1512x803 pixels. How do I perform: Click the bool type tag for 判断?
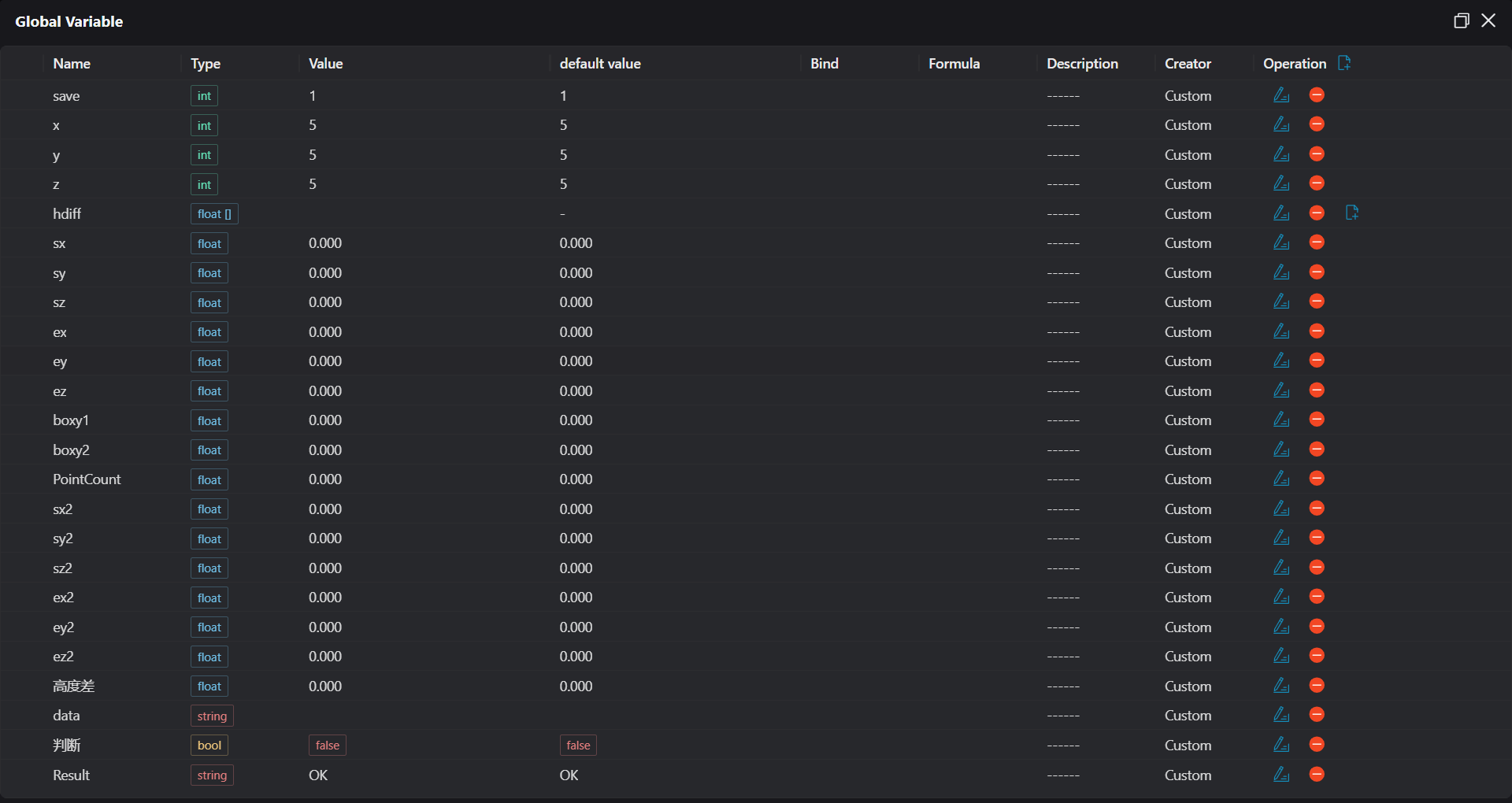pyautogui.click(x=209, y=746)
